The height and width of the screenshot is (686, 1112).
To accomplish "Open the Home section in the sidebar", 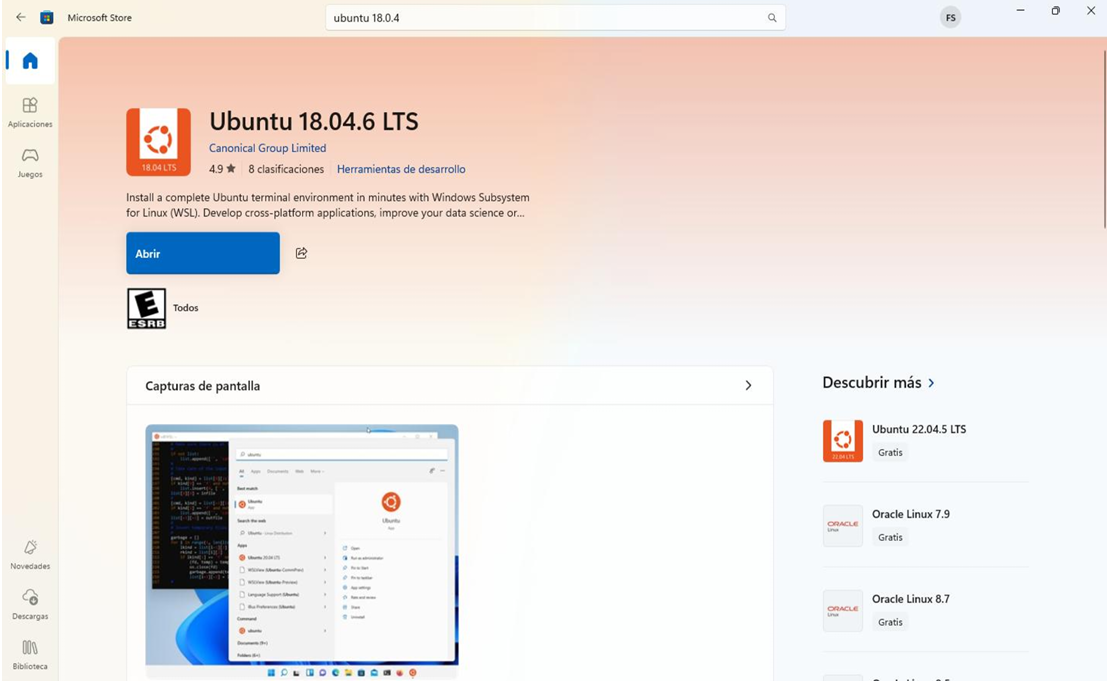I will (29, 61).
